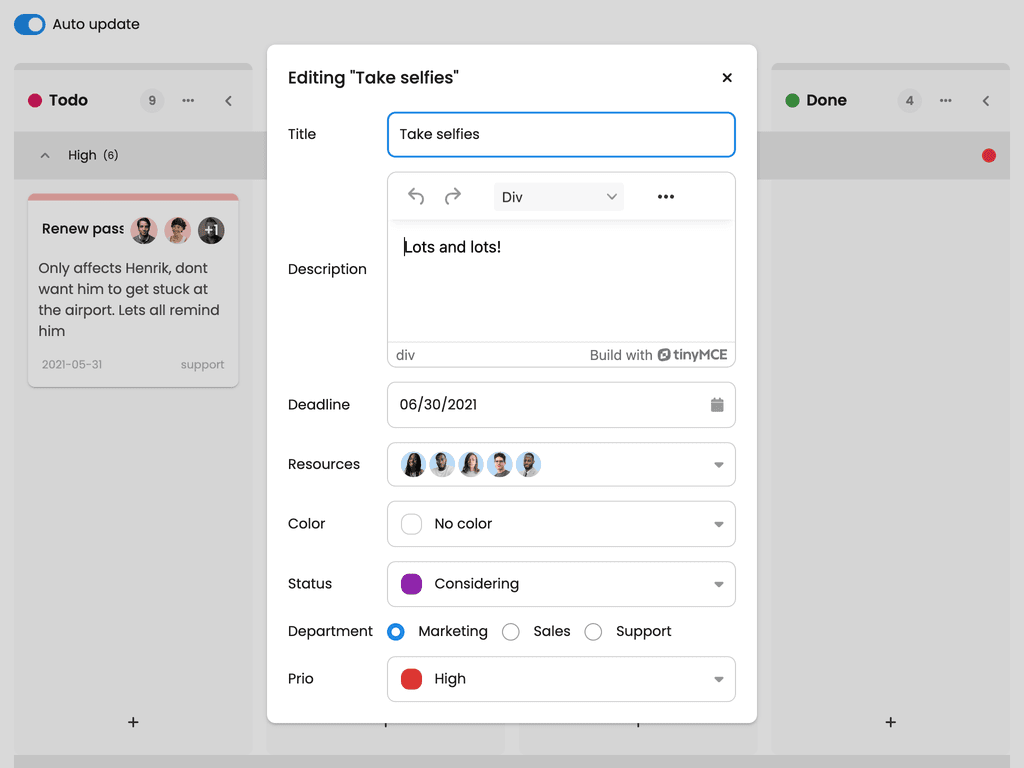The height and width of the screenshot is (768, 1024).
Task: Collapse the Done column chevron
Action: [x=986, y=101]
